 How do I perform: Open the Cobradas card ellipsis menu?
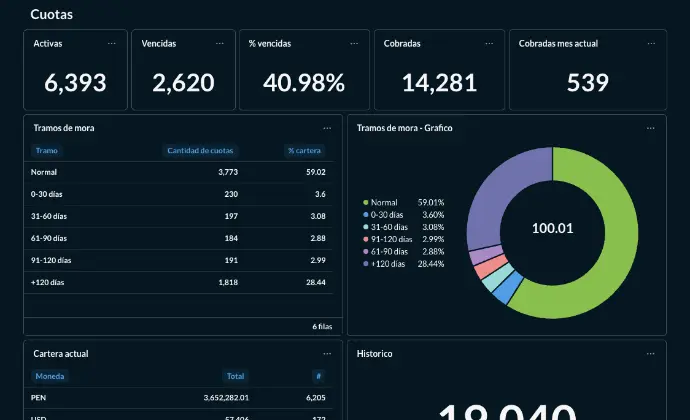(490, 44)
